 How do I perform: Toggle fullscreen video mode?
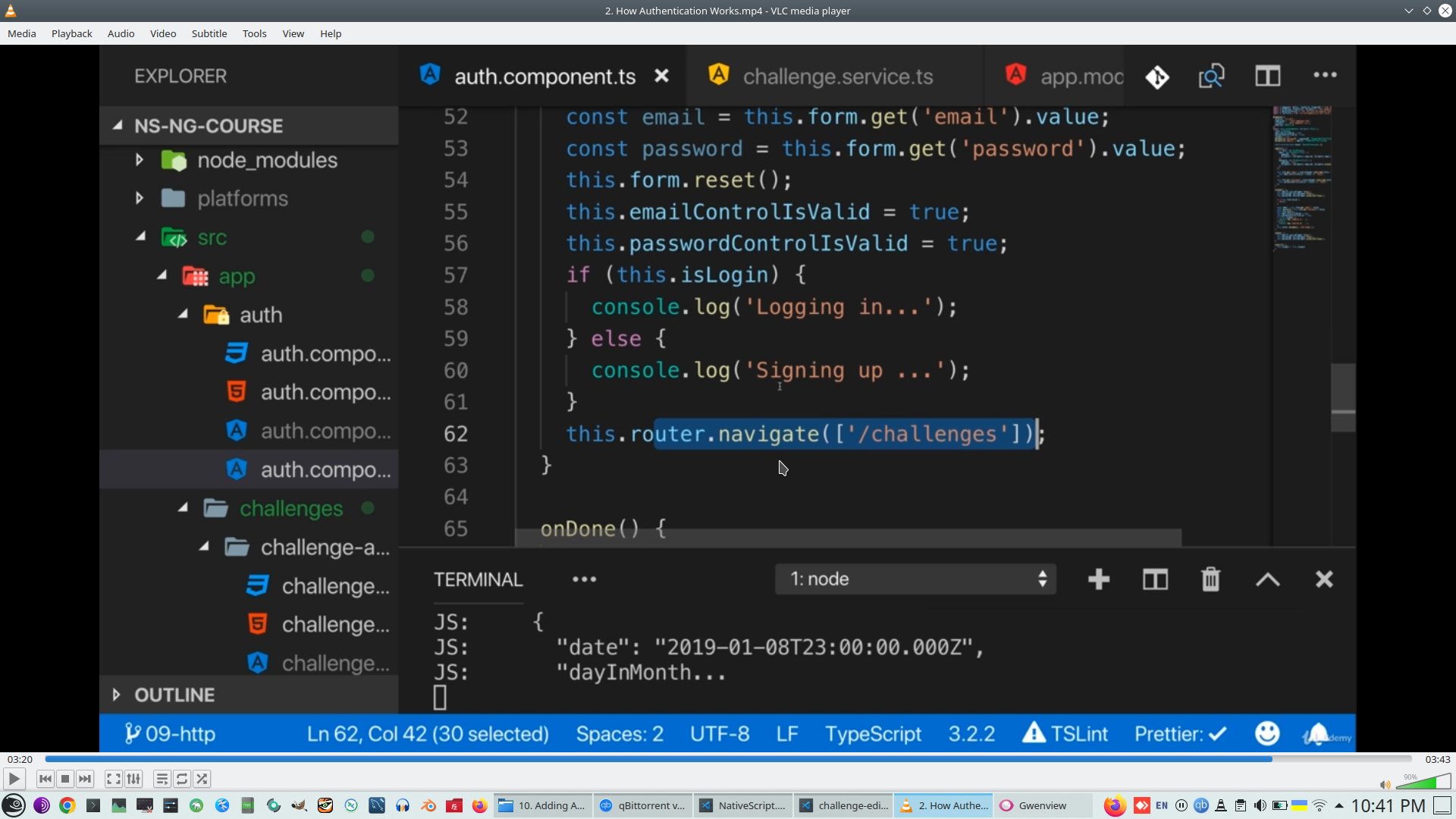click(x=113, y=779)
